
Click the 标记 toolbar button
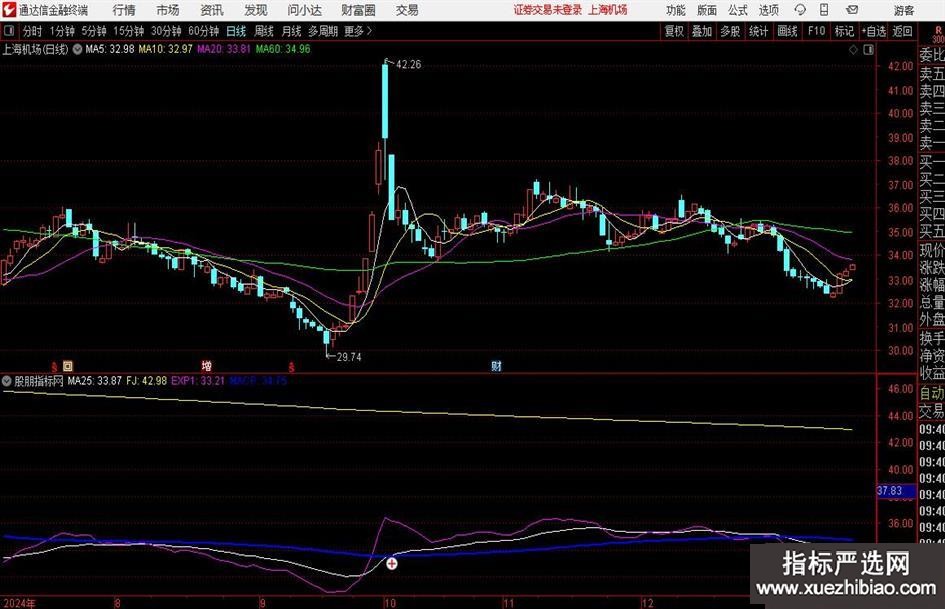click(844, 31)
